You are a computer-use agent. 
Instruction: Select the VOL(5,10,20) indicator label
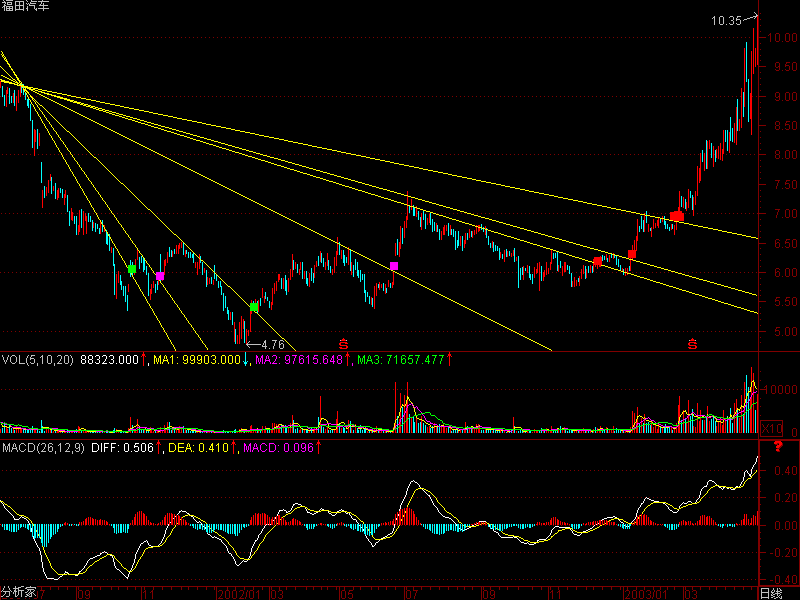tap(38, 359)
